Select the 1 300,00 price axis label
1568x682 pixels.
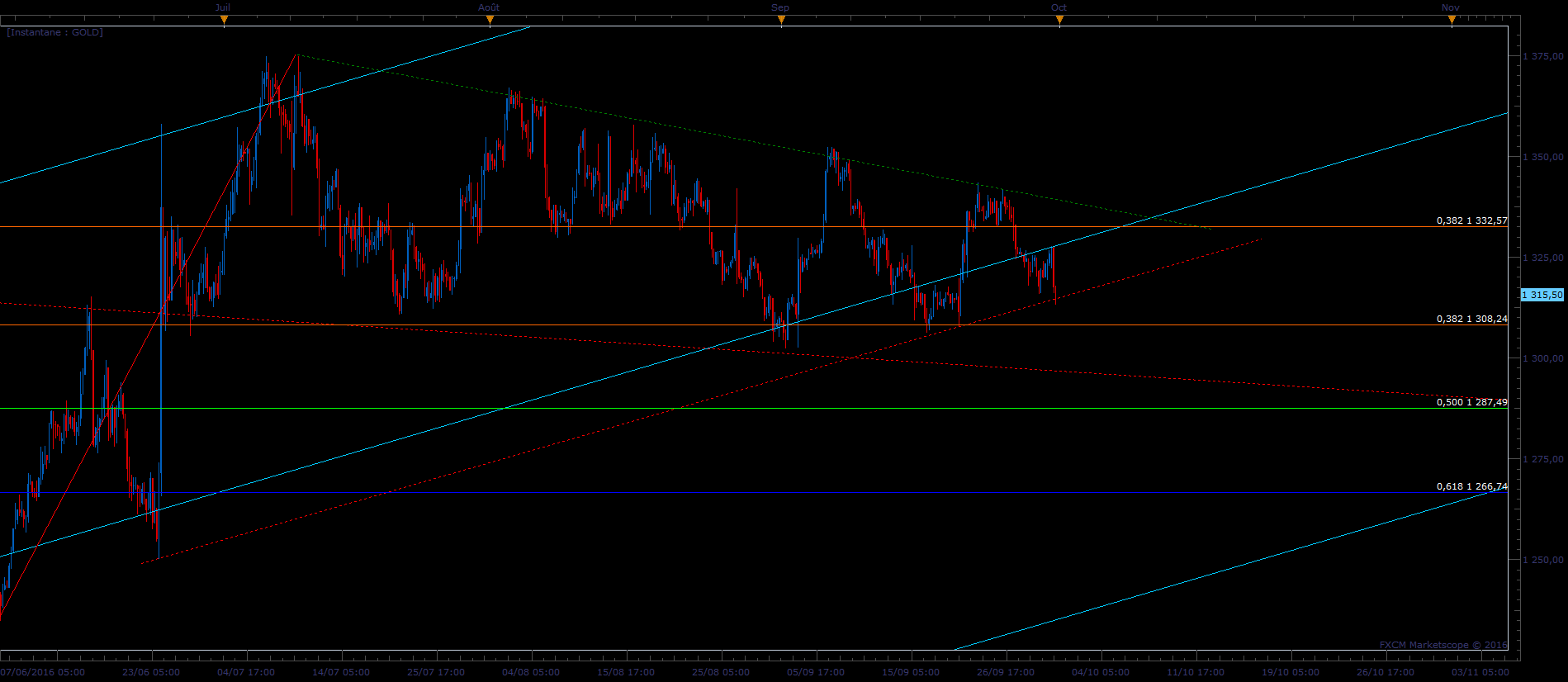[1544, 358]
